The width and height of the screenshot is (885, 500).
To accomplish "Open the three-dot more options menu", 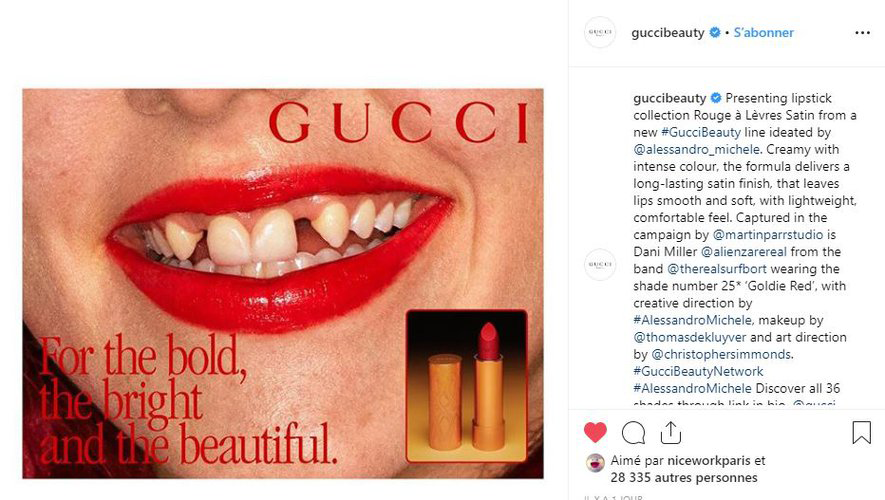I will click(x=862, y=33).
